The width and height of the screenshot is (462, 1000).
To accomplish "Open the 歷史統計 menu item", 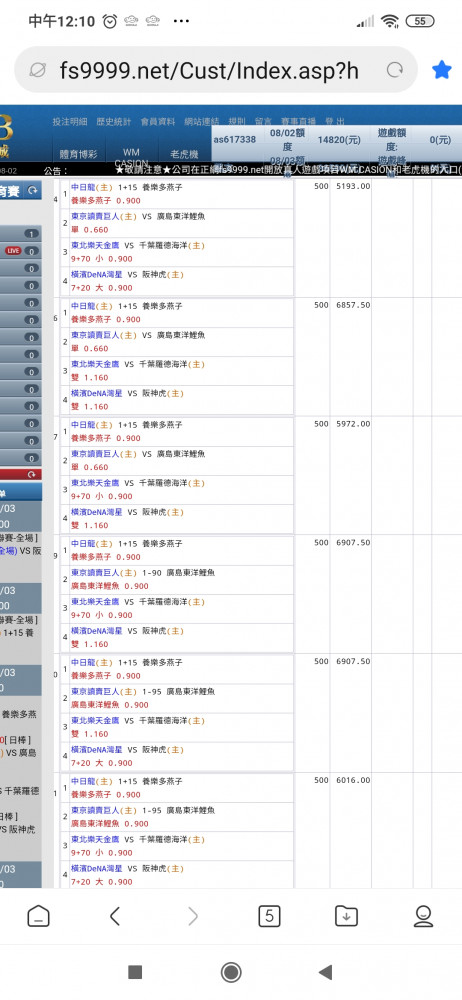I will click(114, 121).
